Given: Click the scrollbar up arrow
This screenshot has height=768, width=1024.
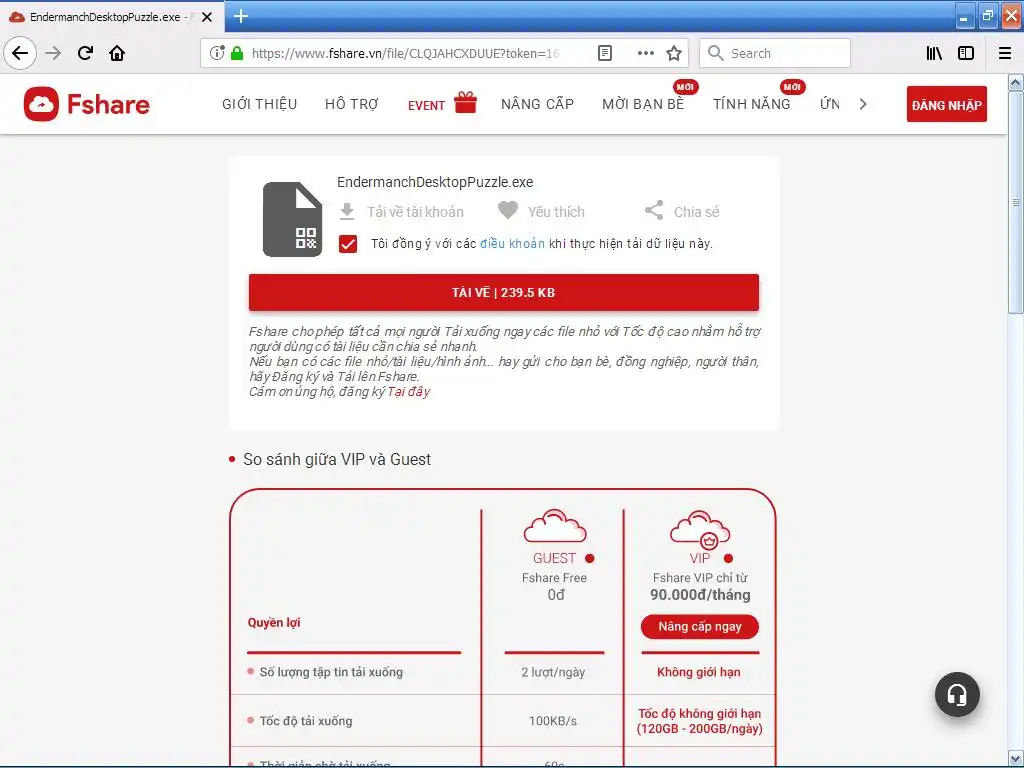Looking at the screenshot, I should [x=1016, y=82].
